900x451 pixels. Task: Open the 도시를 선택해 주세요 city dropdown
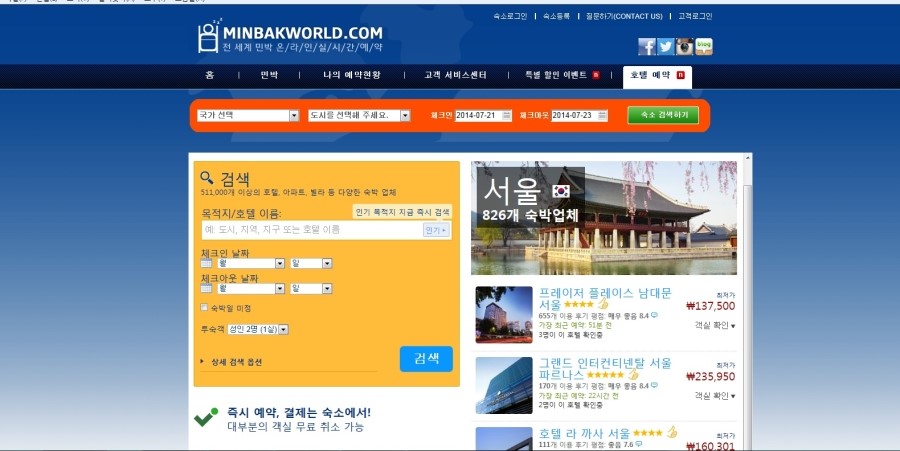coord(359,115)
